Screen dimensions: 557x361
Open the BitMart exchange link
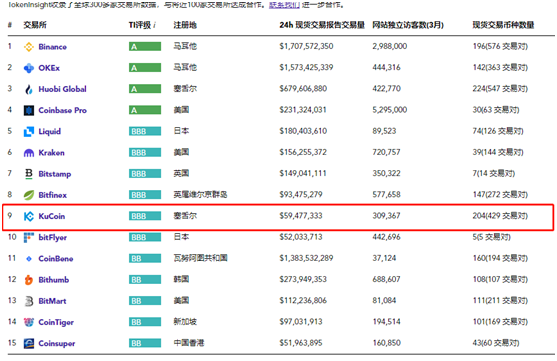tap(52, 301)
